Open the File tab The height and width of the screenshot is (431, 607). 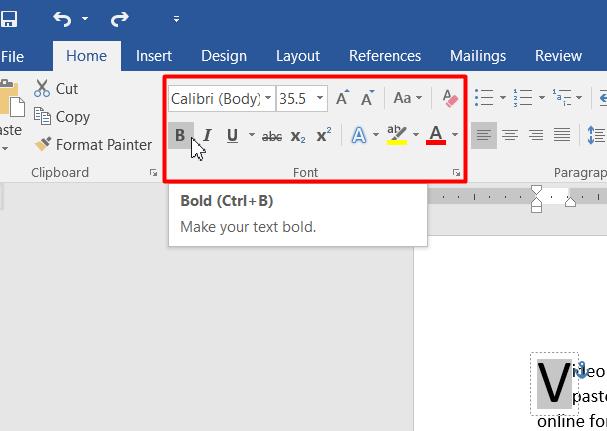[x=12, y=57]
